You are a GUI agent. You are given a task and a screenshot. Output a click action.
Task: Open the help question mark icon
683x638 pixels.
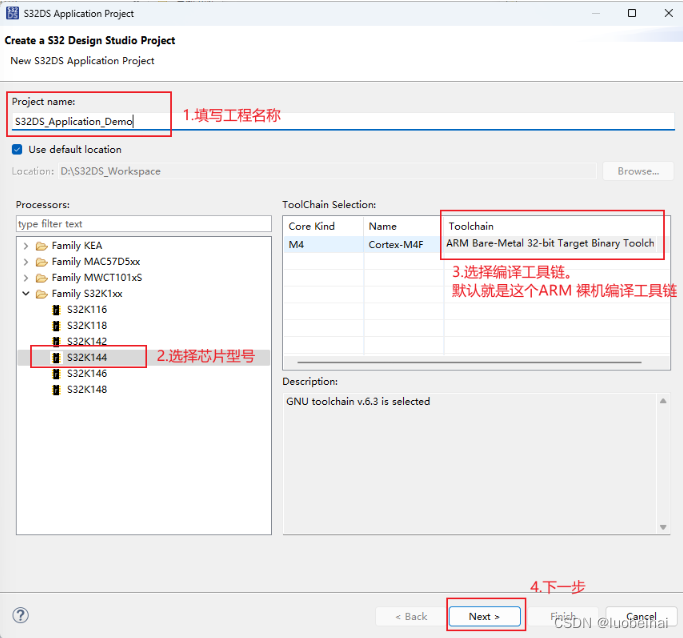20,615
